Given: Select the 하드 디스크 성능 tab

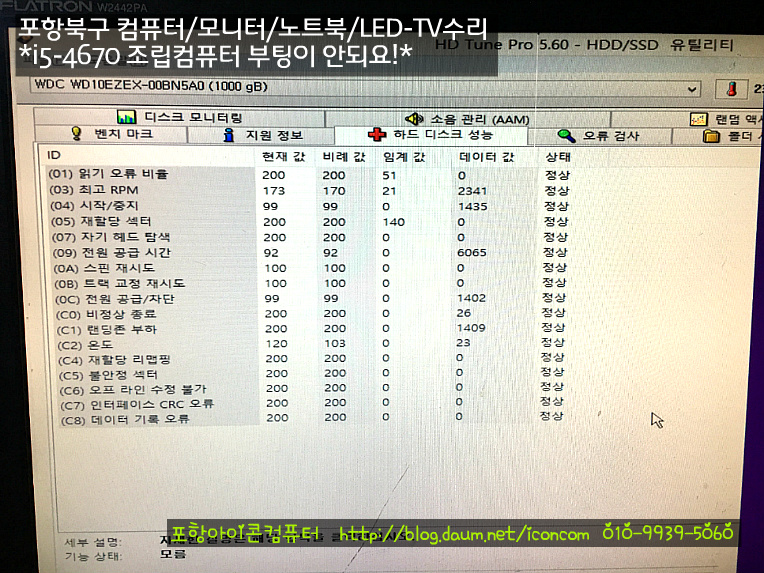Looking at the screenshot, I should click(431, 134).
